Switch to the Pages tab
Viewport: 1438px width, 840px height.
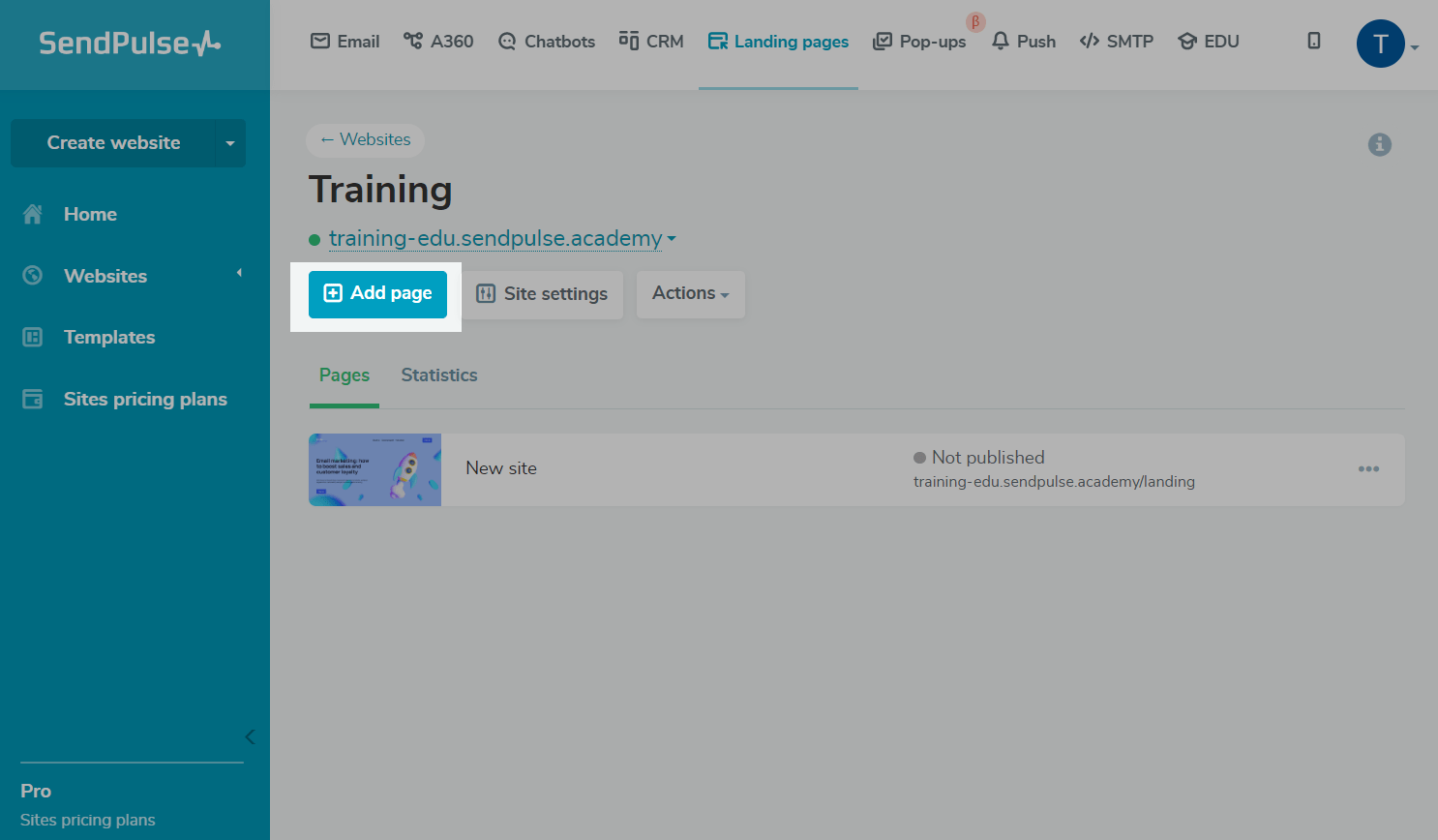[x=345, y=375]
